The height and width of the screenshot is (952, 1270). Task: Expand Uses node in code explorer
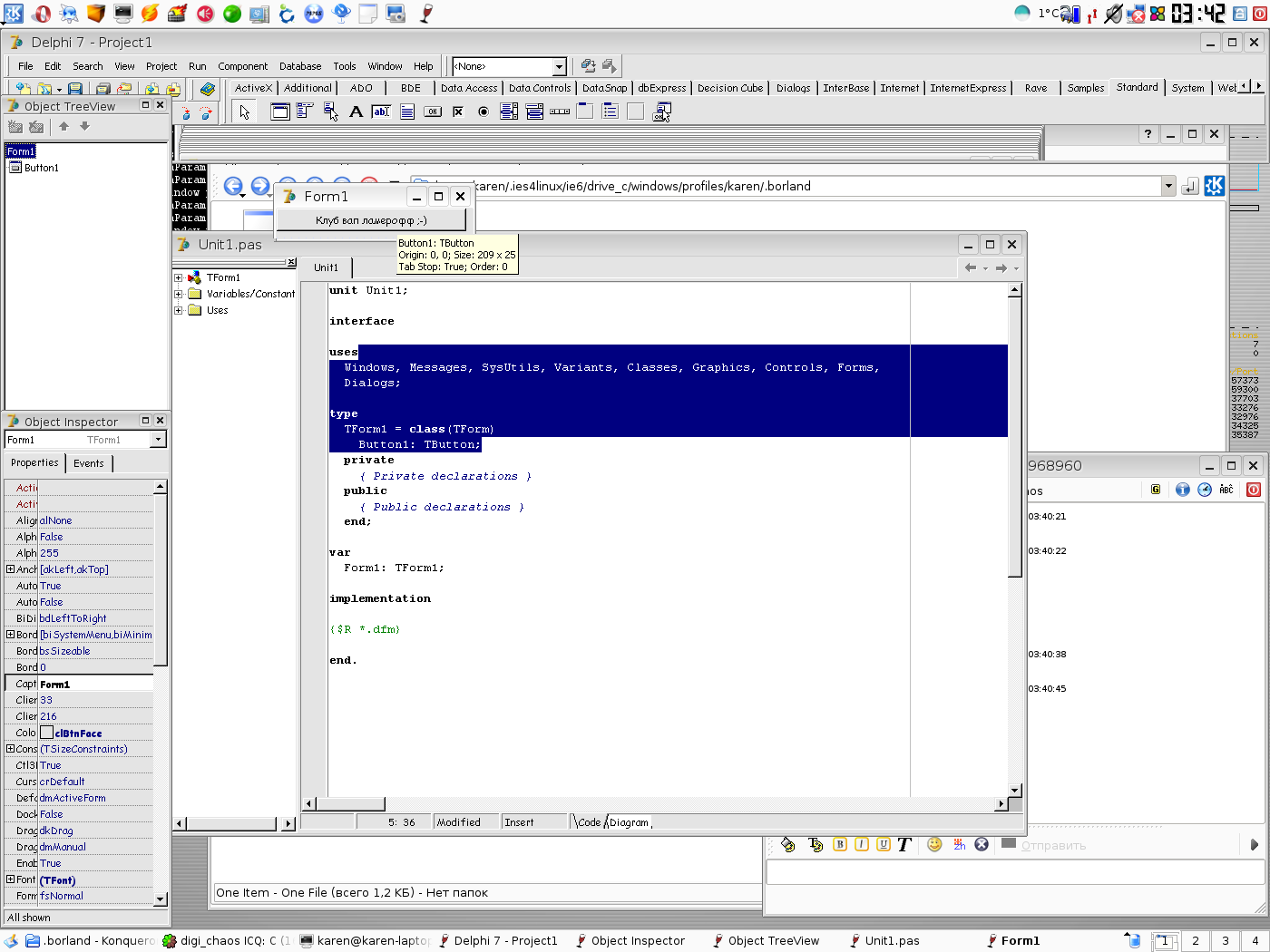pyautogui.click(x=179, y=310)
